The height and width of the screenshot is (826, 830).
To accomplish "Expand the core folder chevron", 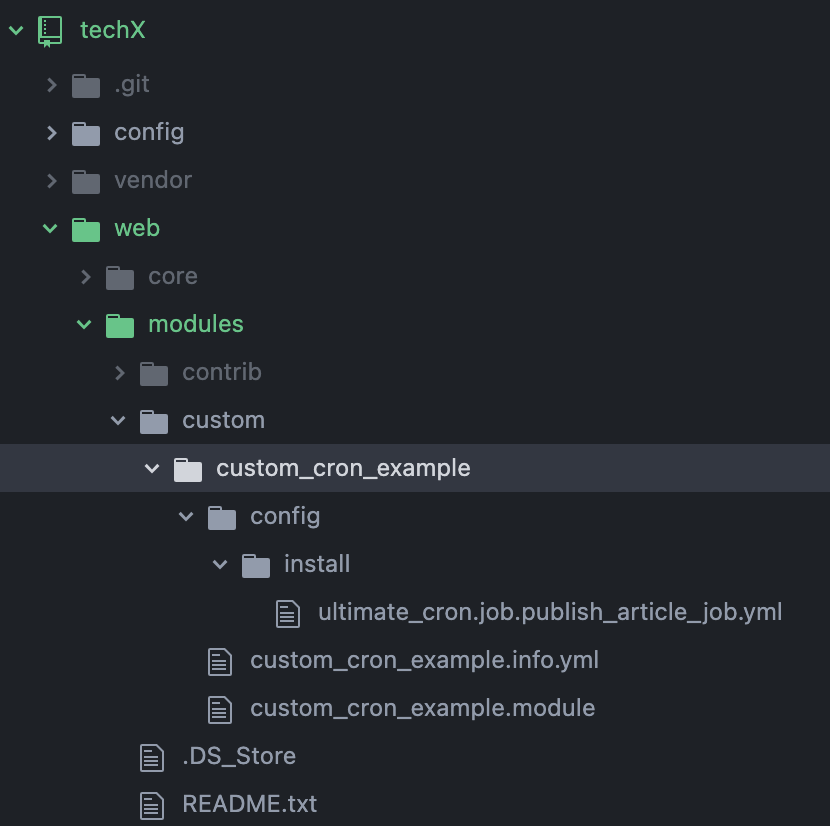I will click(x=85, y=277).
